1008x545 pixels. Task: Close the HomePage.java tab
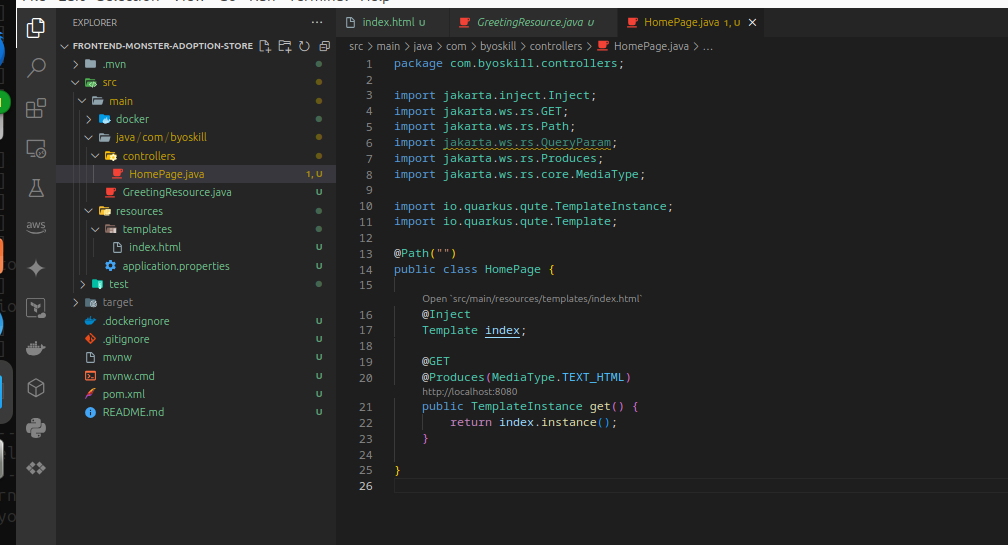tap(752, 22)
